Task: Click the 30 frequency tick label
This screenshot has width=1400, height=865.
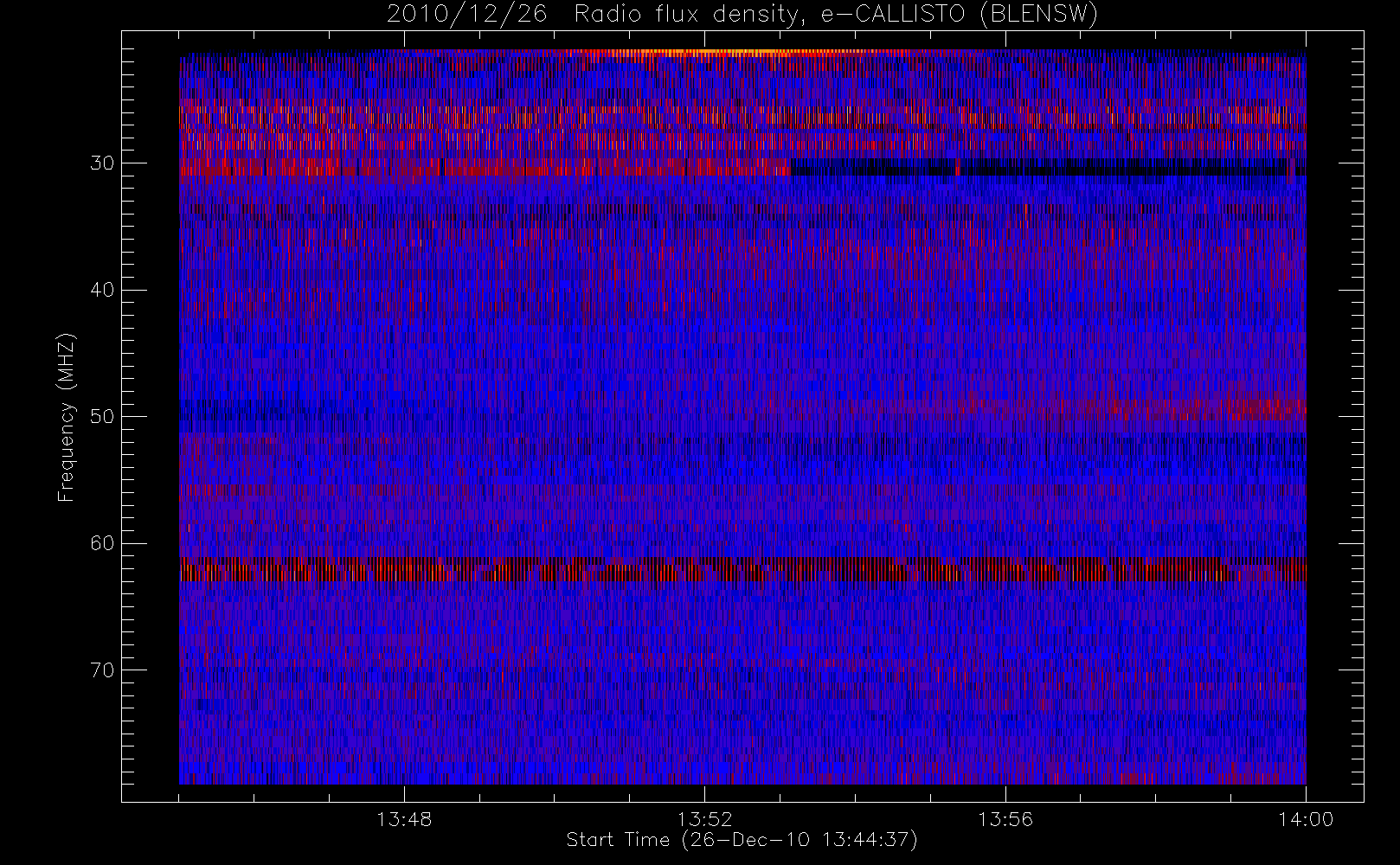Action: [x=102, y=163]
